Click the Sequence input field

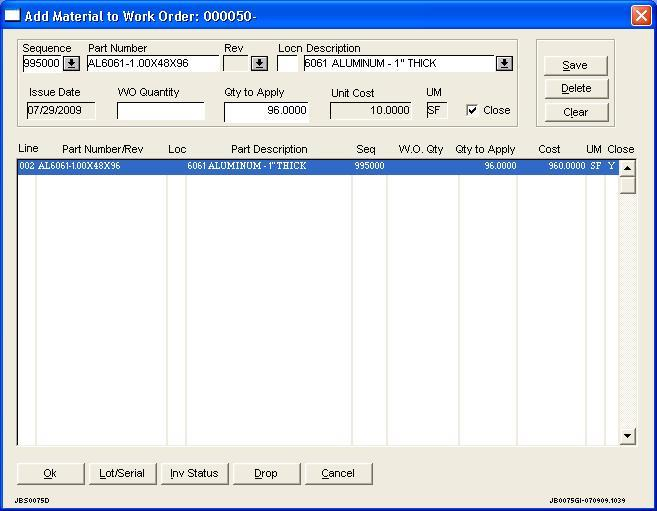(42, 64)
